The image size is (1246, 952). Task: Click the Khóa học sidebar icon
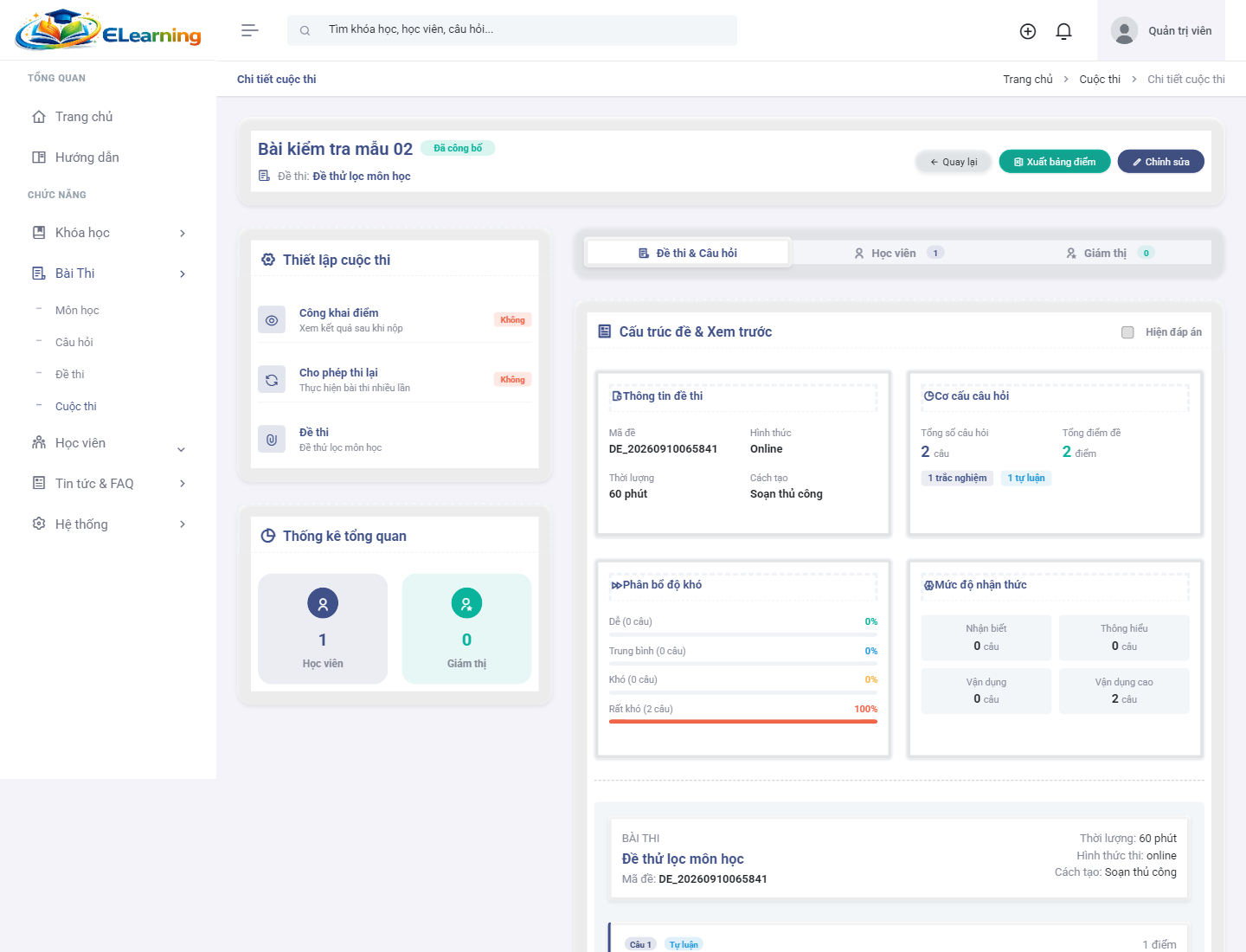(x=39, y=233)
